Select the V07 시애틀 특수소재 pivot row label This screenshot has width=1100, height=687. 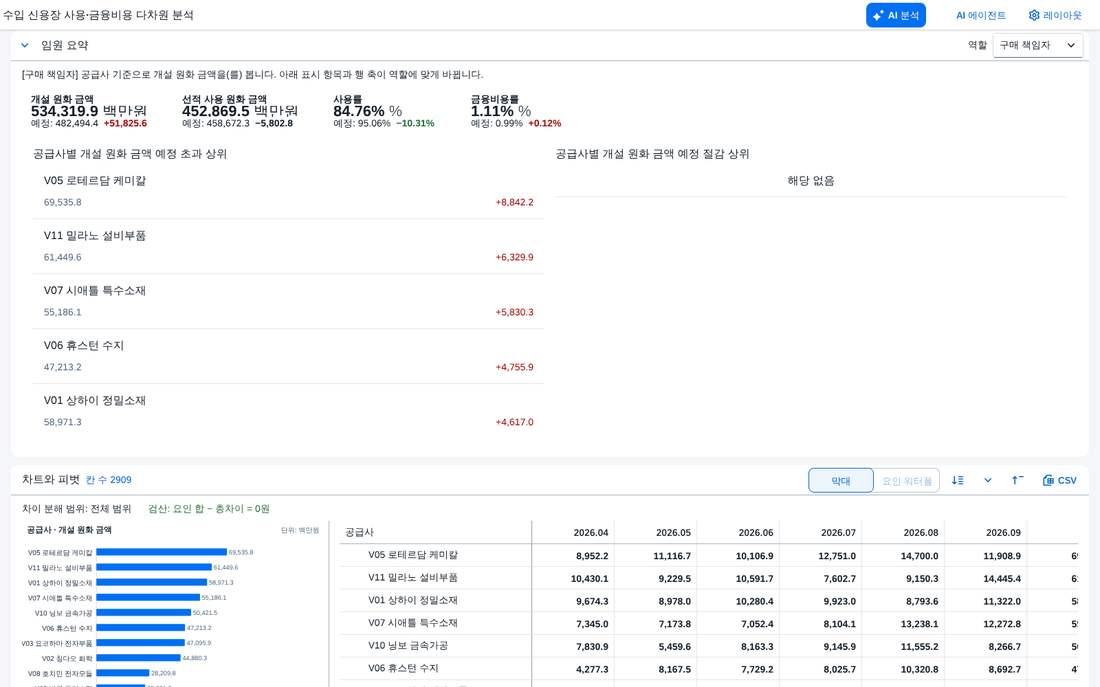tap(412, 623)
